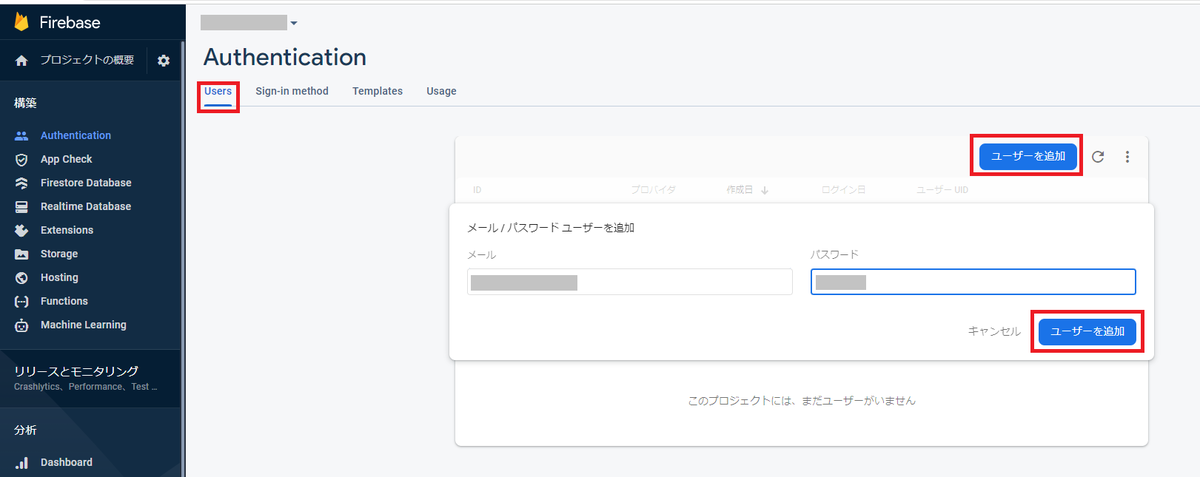Confirm with the dialog ユーザーを追加 button

tap(1087, 331)
